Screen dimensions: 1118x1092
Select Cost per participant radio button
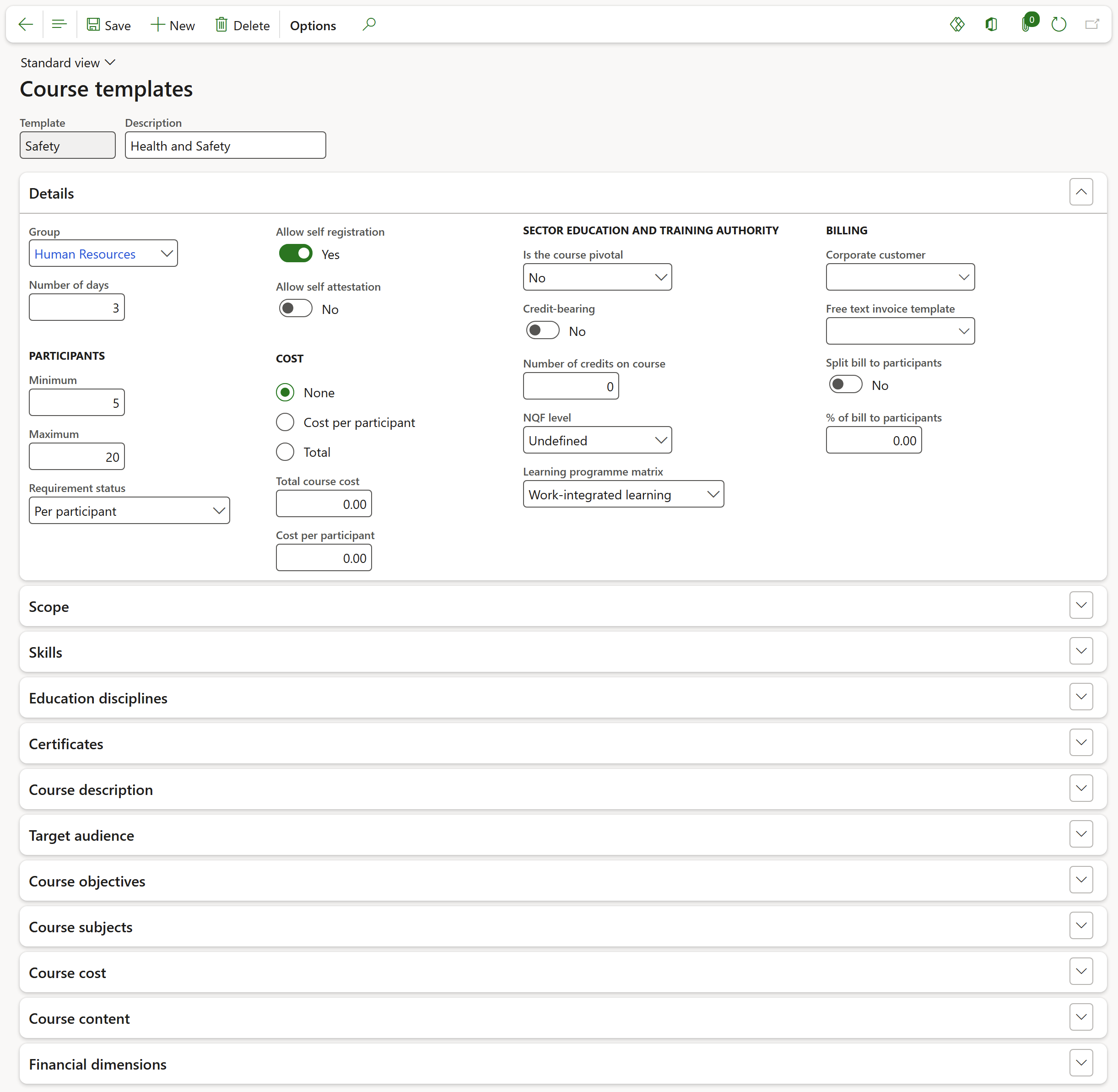[x=285, y=422]
